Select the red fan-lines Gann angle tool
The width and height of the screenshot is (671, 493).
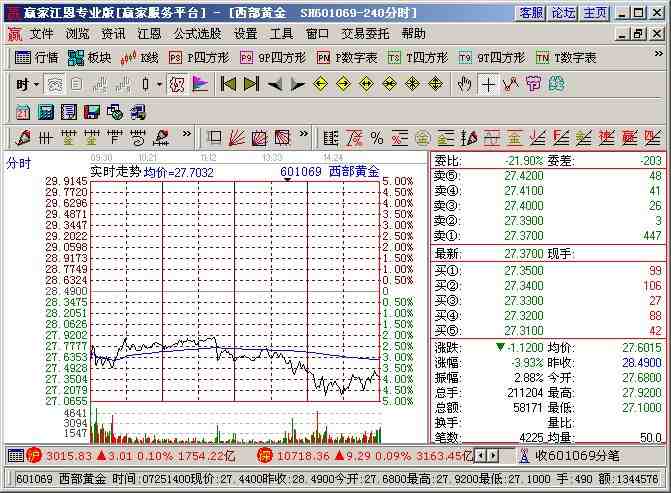(237, 138)
